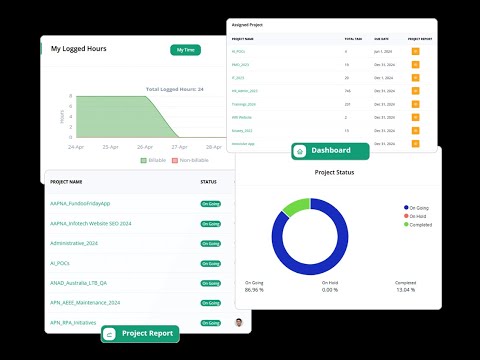
Task: Open AAPNA_FundooFridayApp project link
Action: (x=80, y=203)
